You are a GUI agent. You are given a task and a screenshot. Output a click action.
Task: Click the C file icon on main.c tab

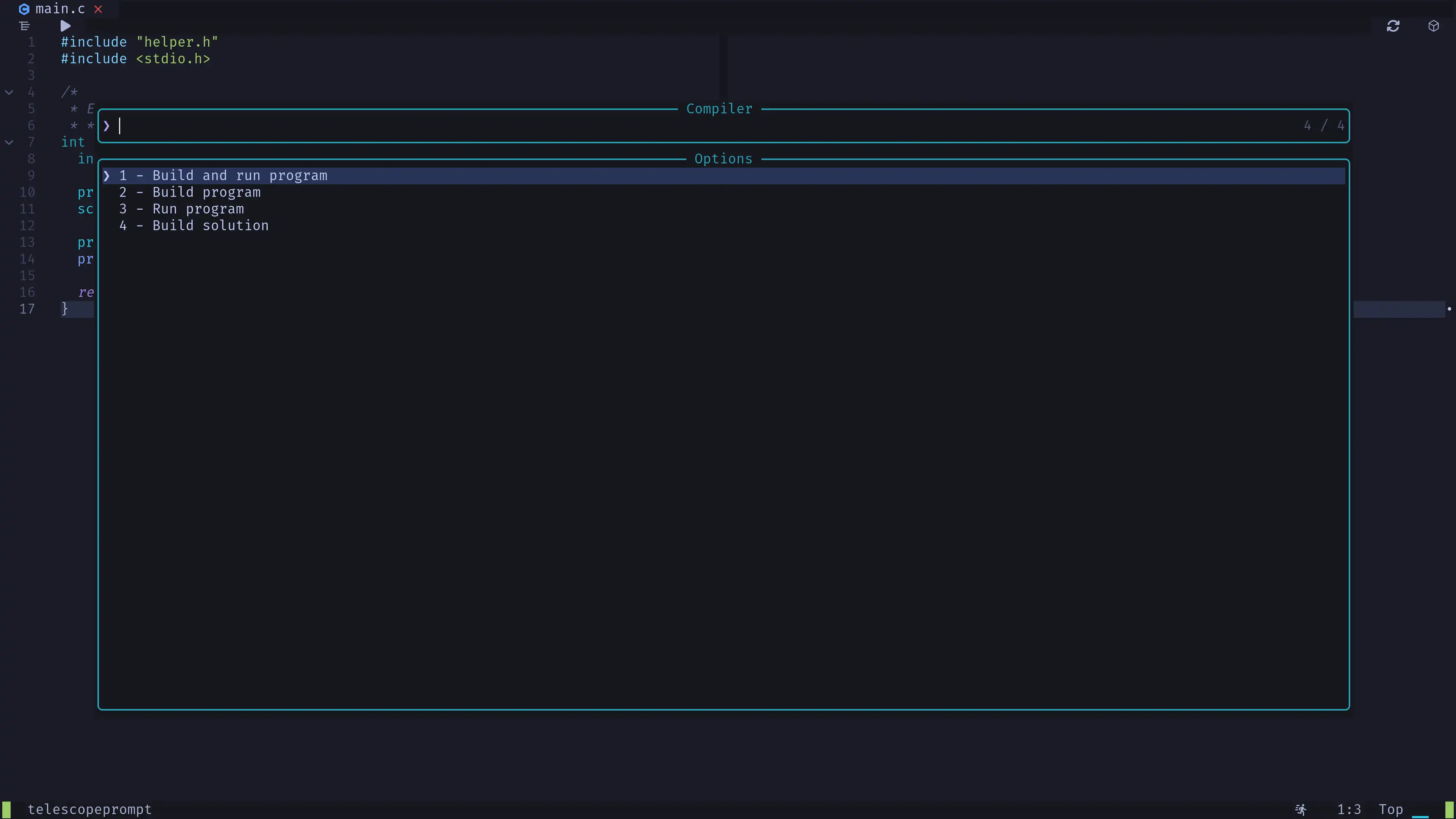point(24,9)
